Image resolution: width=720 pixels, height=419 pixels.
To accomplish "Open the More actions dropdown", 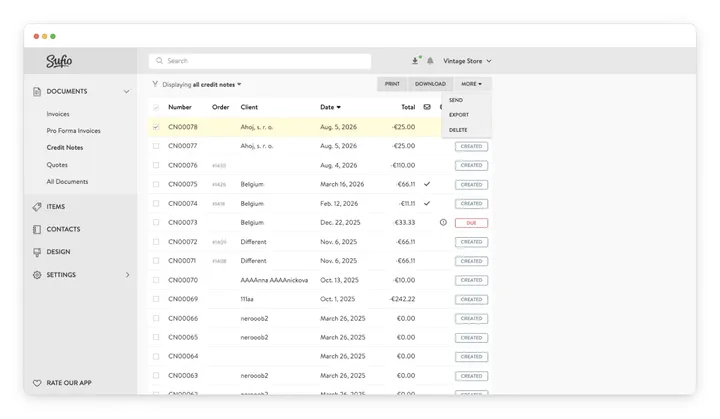I will (x=472, y=84).
